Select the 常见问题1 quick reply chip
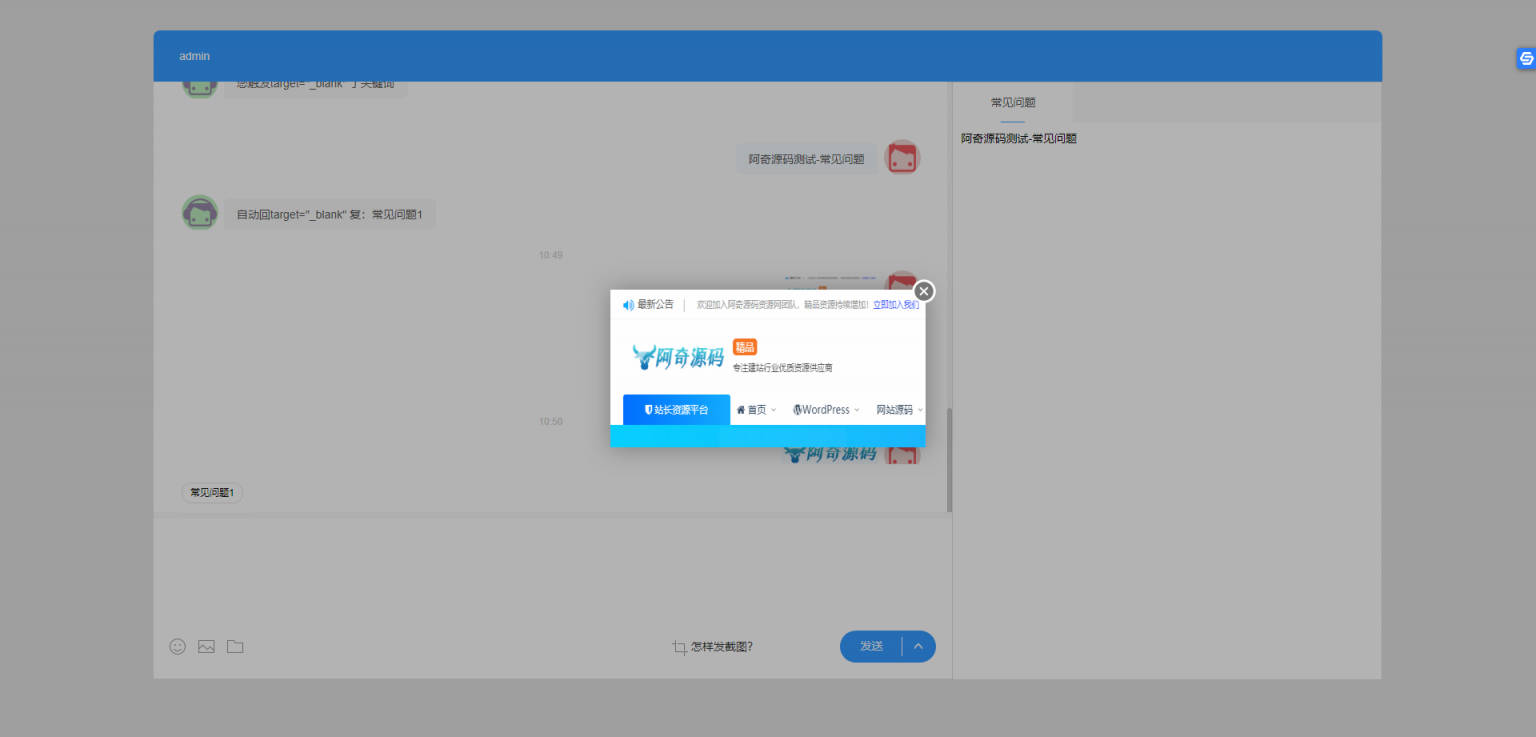This screenshot has width=1536, height=737. 212,493
